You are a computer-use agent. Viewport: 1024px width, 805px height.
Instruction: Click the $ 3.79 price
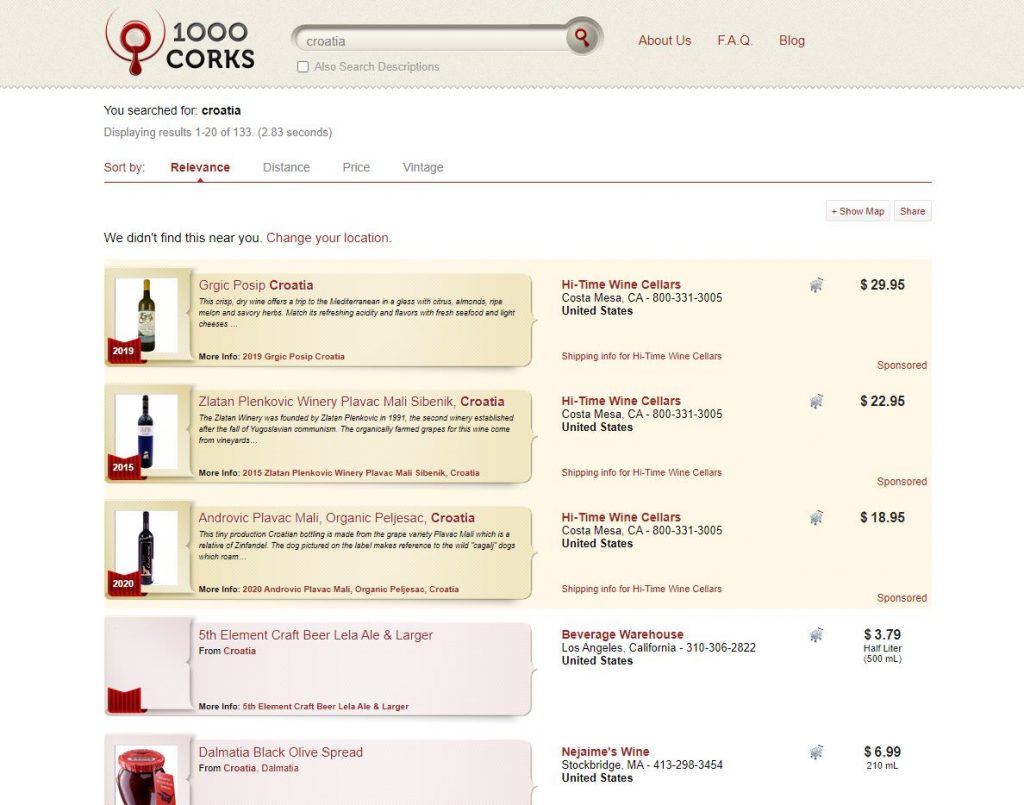(x=882, y=635)
